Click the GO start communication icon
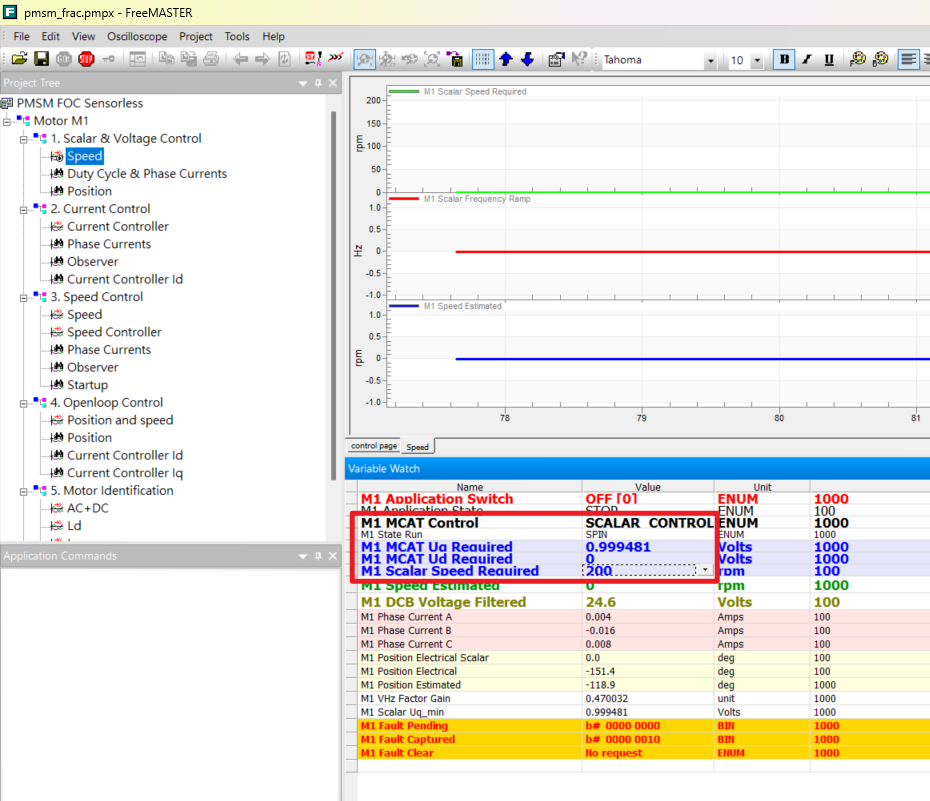 point(64,59)
